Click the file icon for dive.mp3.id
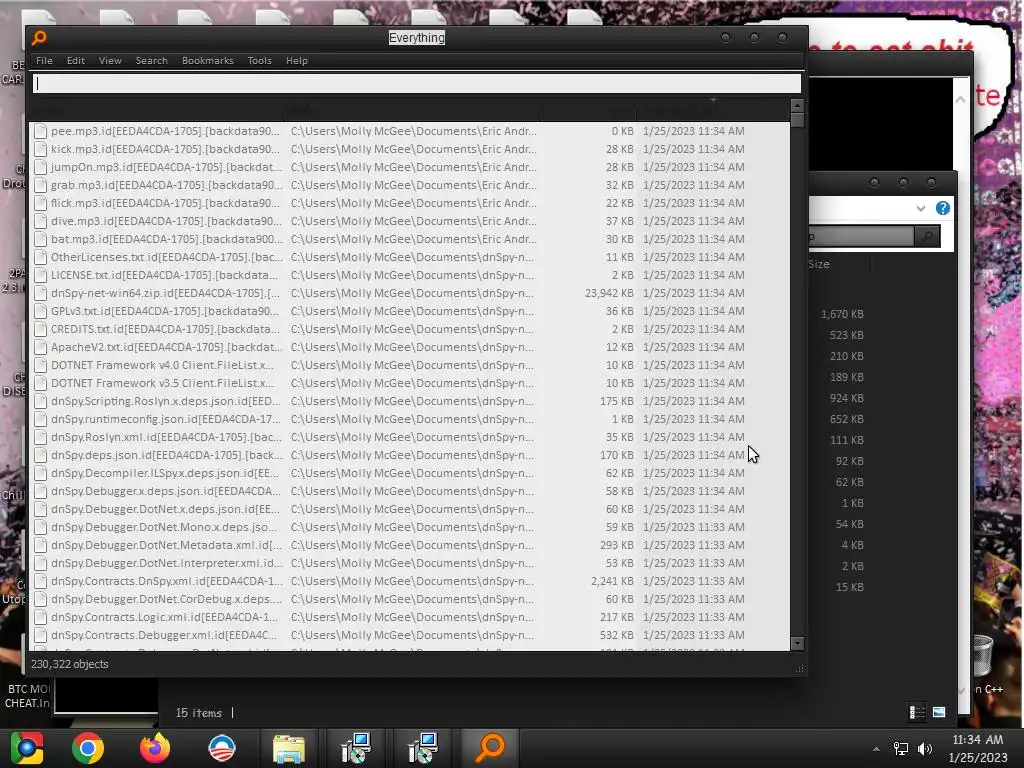1024x768 pixels. pyautogui.click(x=40, y=221)
